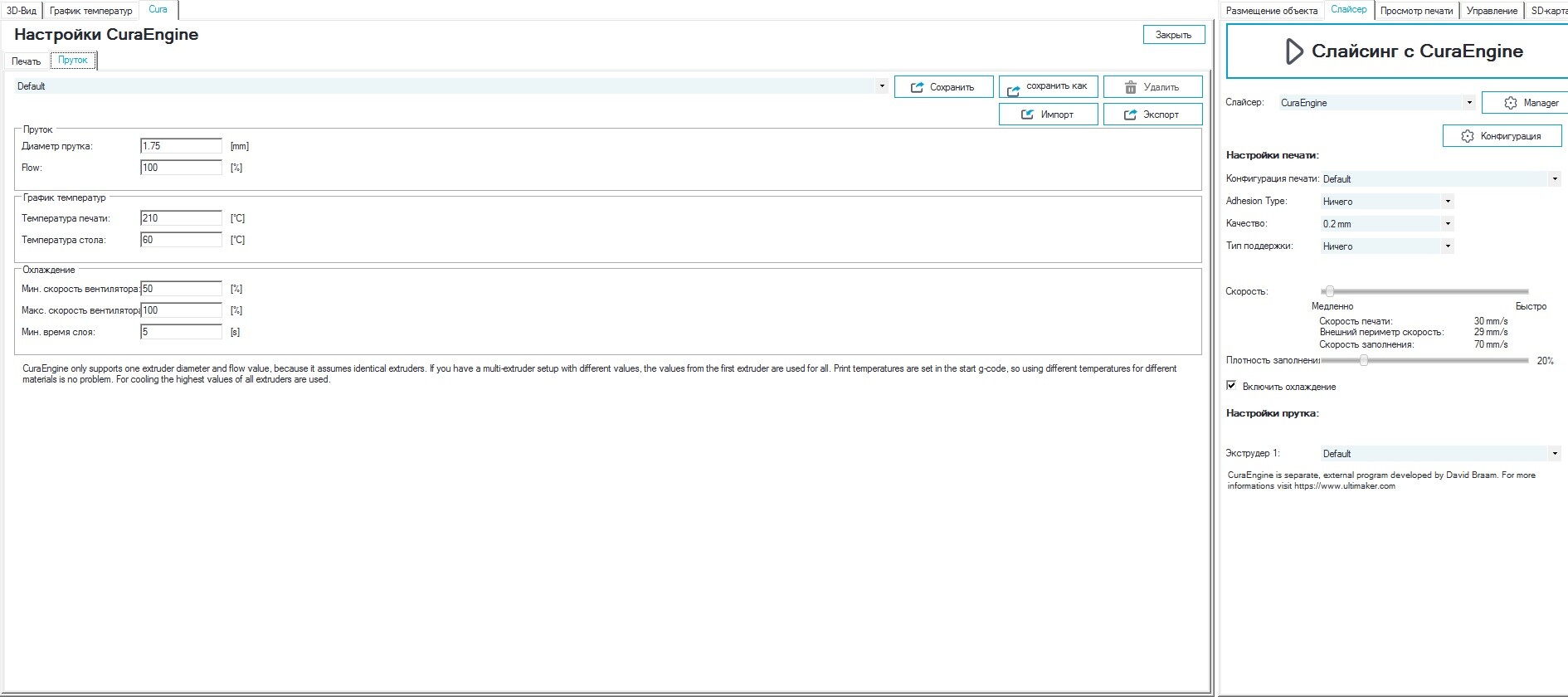
Task: Click the Мин. время слоя field
Action: 181,332
